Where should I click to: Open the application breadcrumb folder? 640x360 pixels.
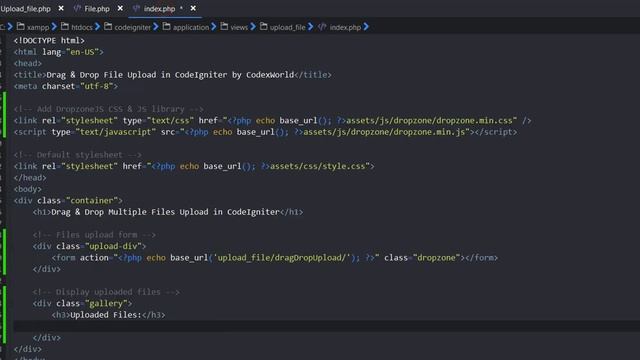[191, 27]
